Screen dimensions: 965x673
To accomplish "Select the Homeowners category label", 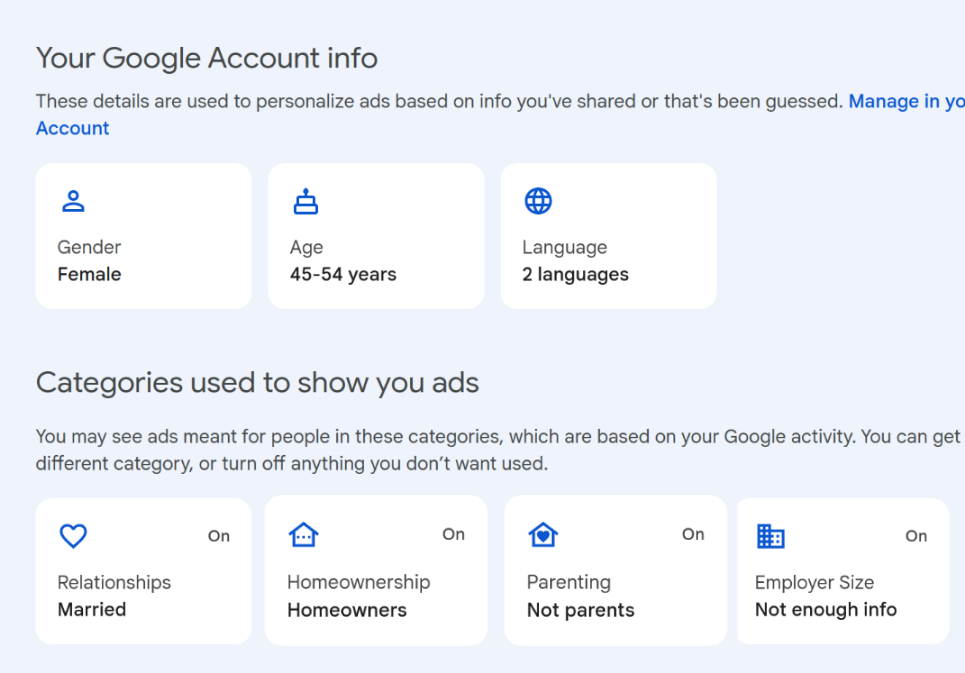I will pyautogui.click(x=347, y=609).
